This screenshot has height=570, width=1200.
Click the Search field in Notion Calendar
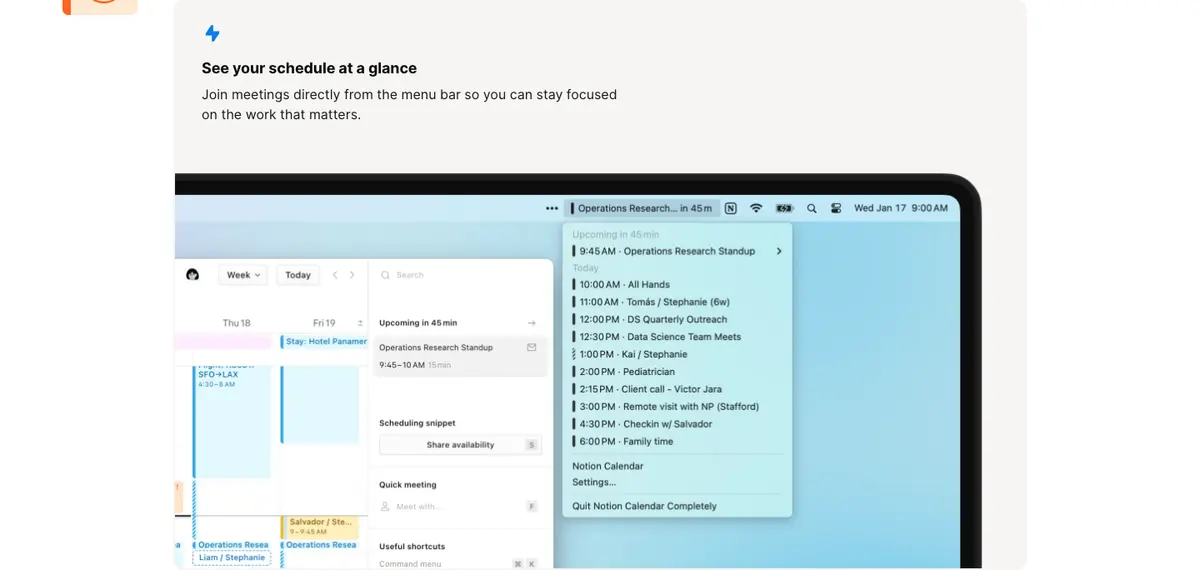click(460, 275)
